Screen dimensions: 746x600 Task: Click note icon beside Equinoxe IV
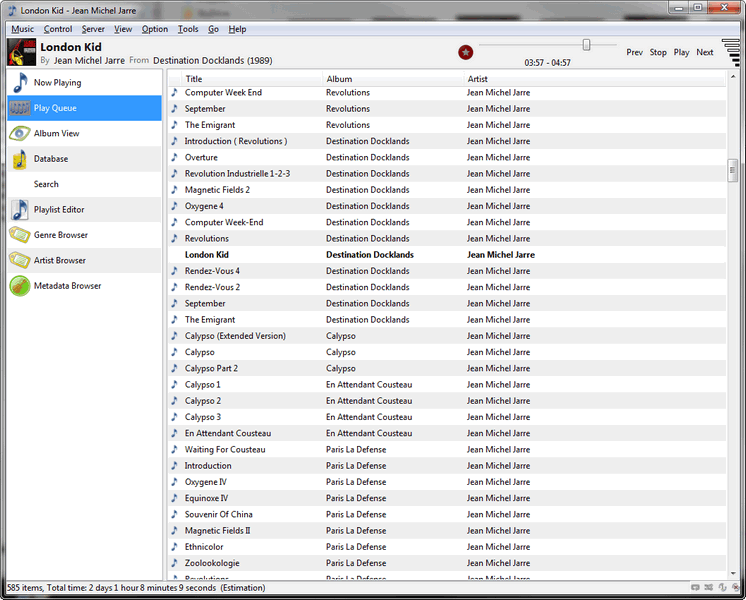(175, 498)
